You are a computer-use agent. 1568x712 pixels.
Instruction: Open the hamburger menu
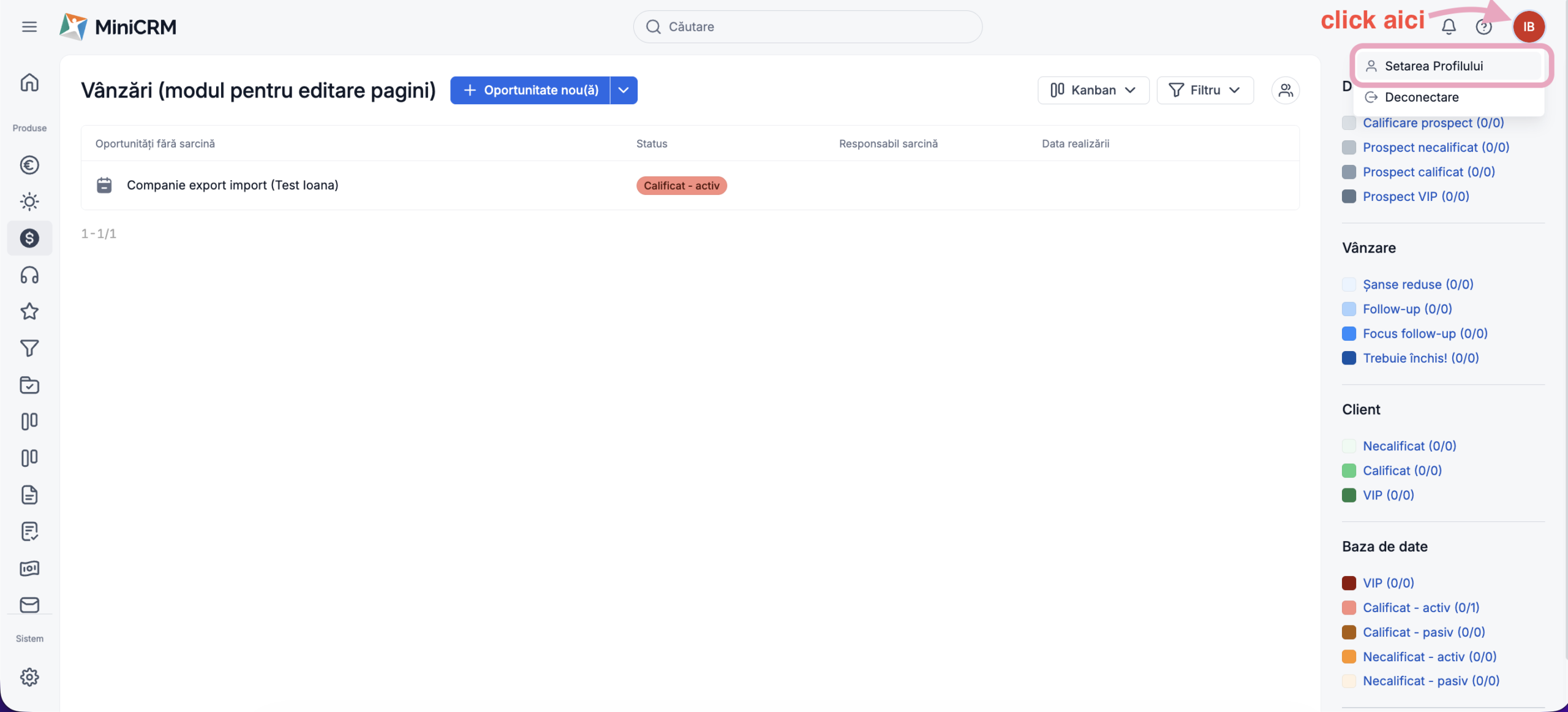(29, 26)
